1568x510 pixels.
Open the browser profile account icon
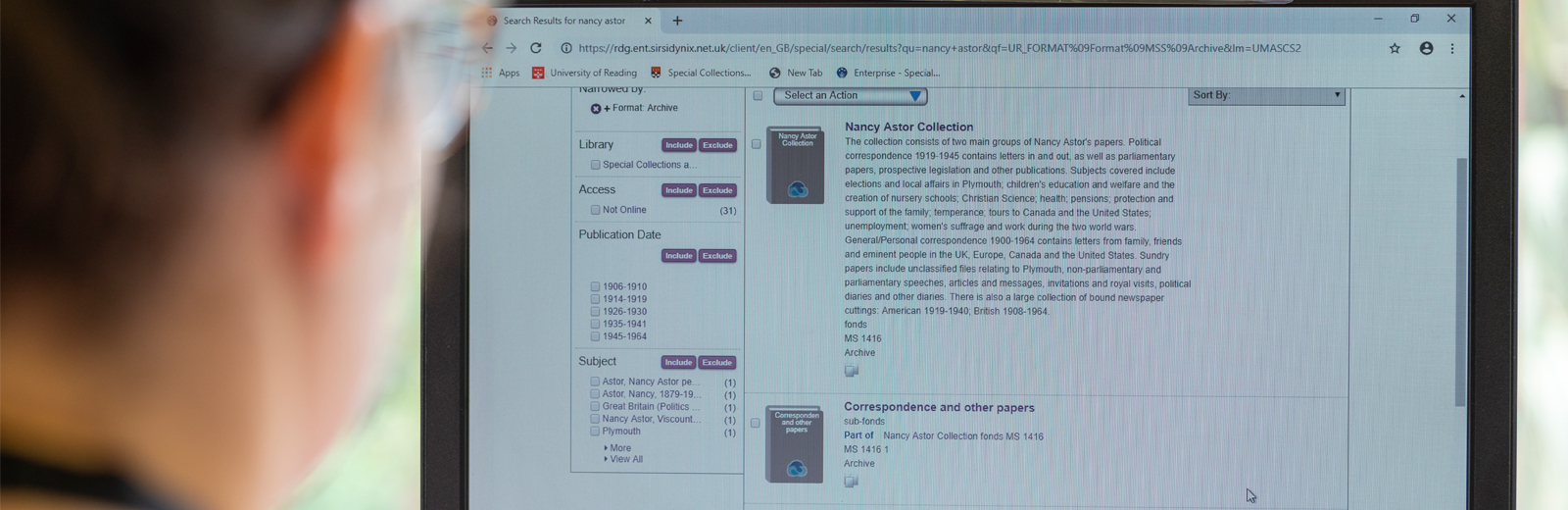(x=1426, y=48)
